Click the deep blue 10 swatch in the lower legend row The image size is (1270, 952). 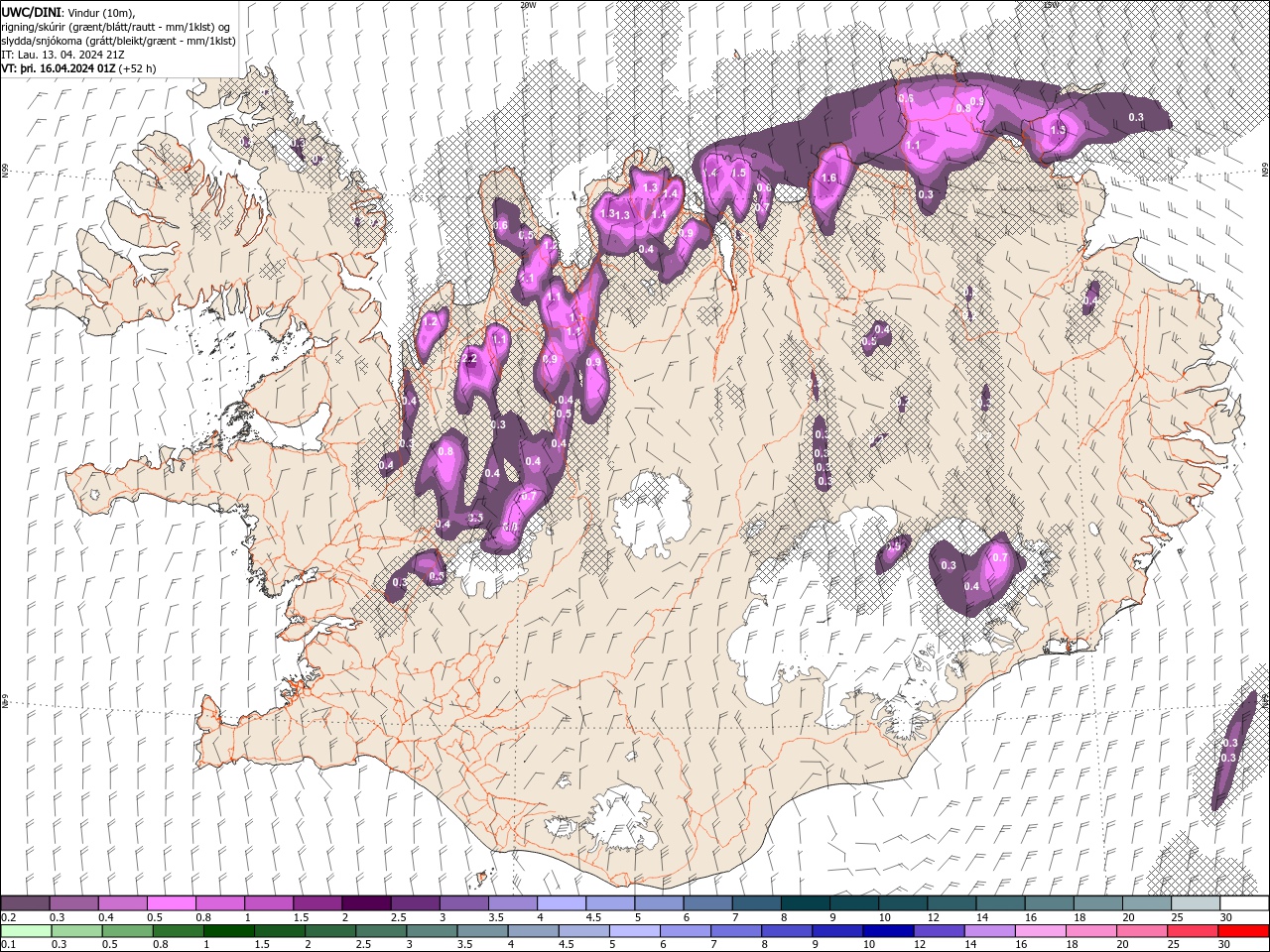(x=886, y=930)
